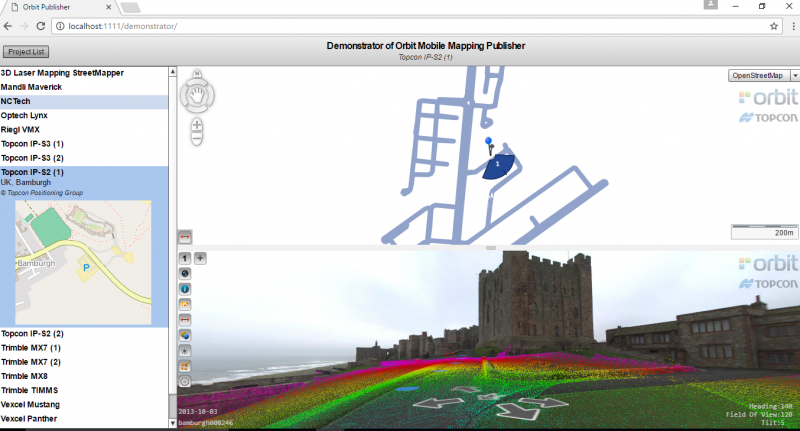Image resolution: width=800 pixels, height=431 pixels.
Task: Click the image snapshot icon in panorama toolbar
Action: [185, 305]
